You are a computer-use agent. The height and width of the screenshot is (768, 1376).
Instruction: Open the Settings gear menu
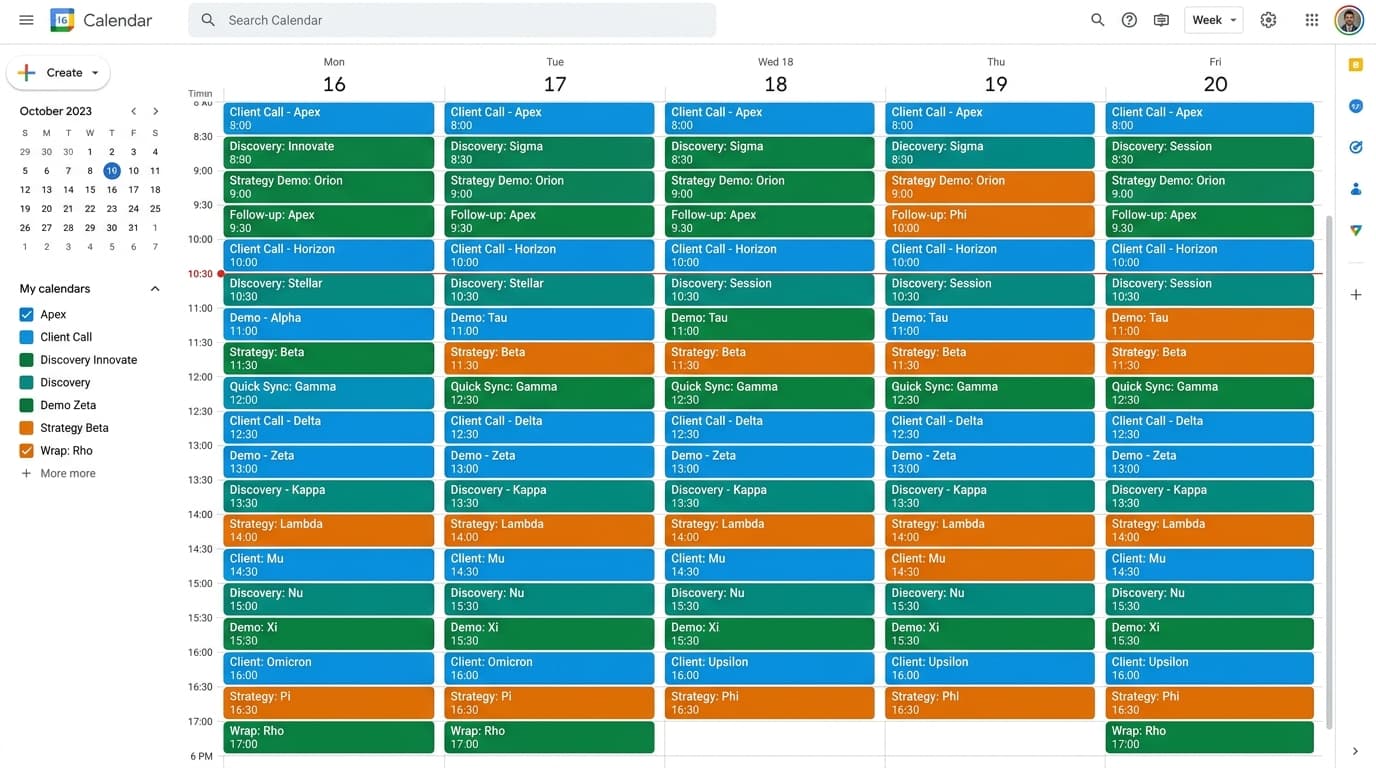point(1268,20)
